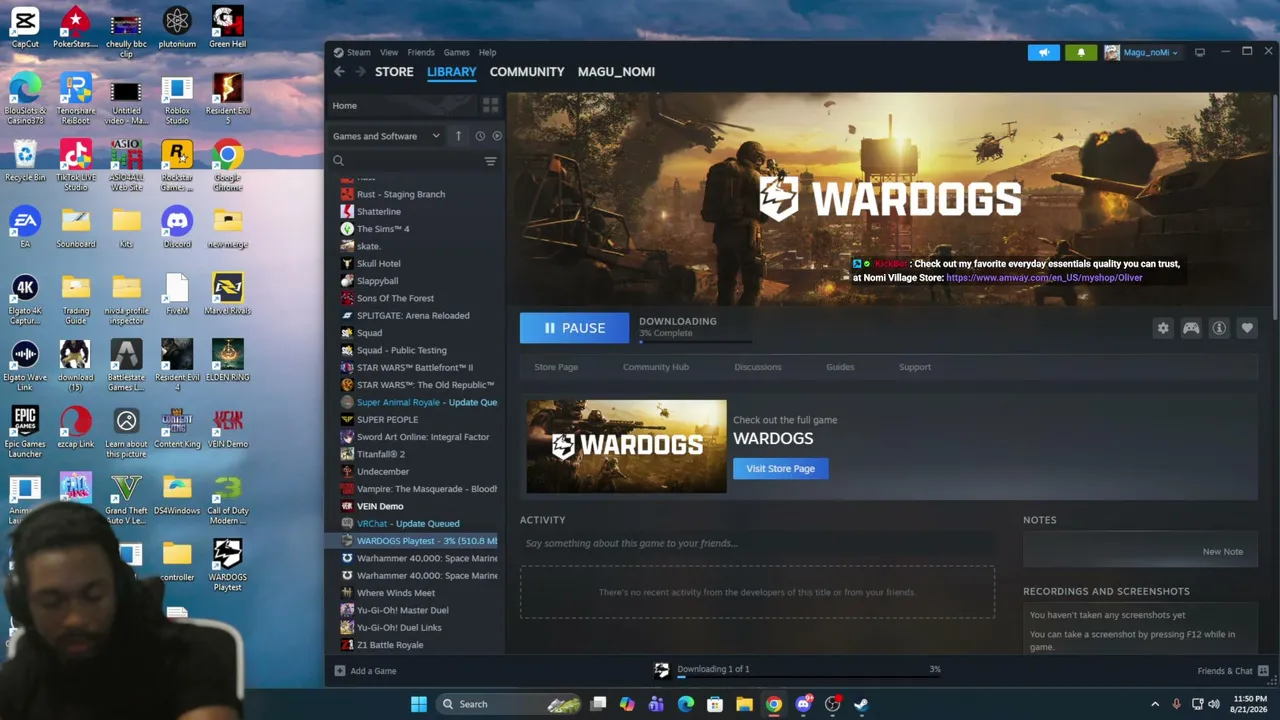Create a New Note
This screenshot has height=720, width=1280.
point(1223,552)
